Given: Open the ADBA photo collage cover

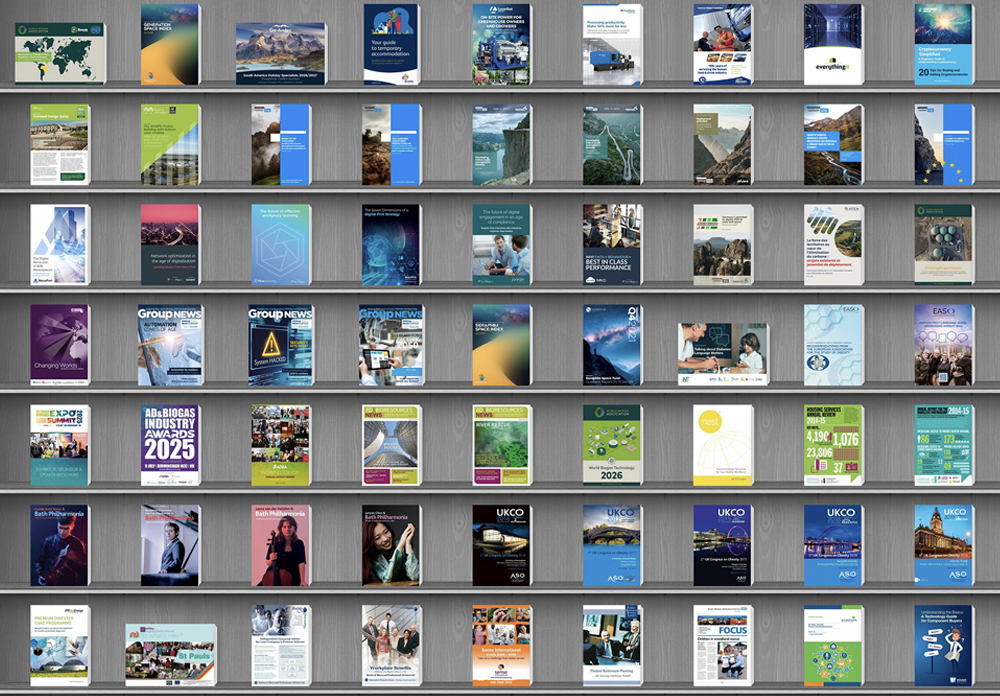Looking at the screenshot, I should pos(281,445).
